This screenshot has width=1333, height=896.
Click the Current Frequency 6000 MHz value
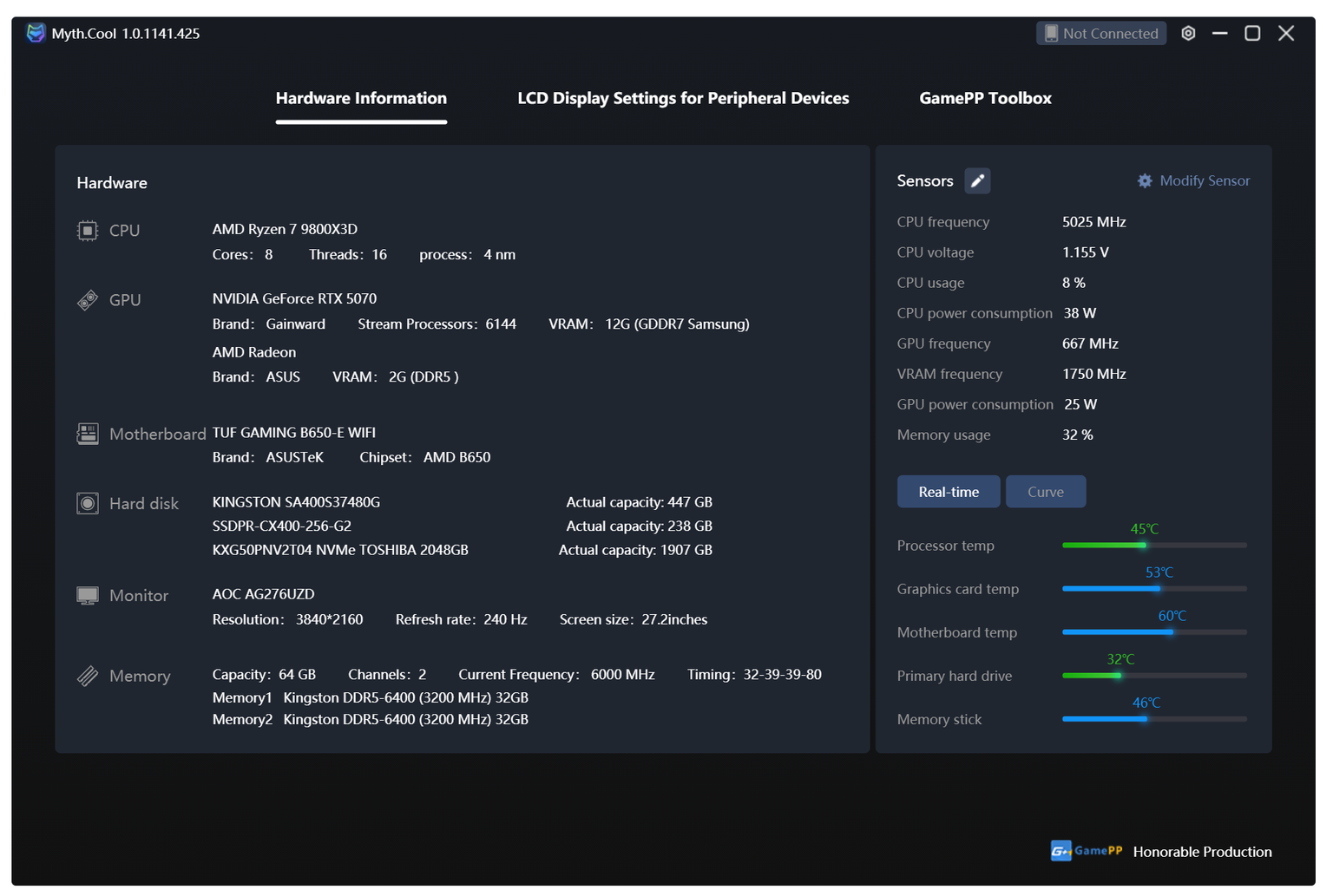[x=623, y=674]
